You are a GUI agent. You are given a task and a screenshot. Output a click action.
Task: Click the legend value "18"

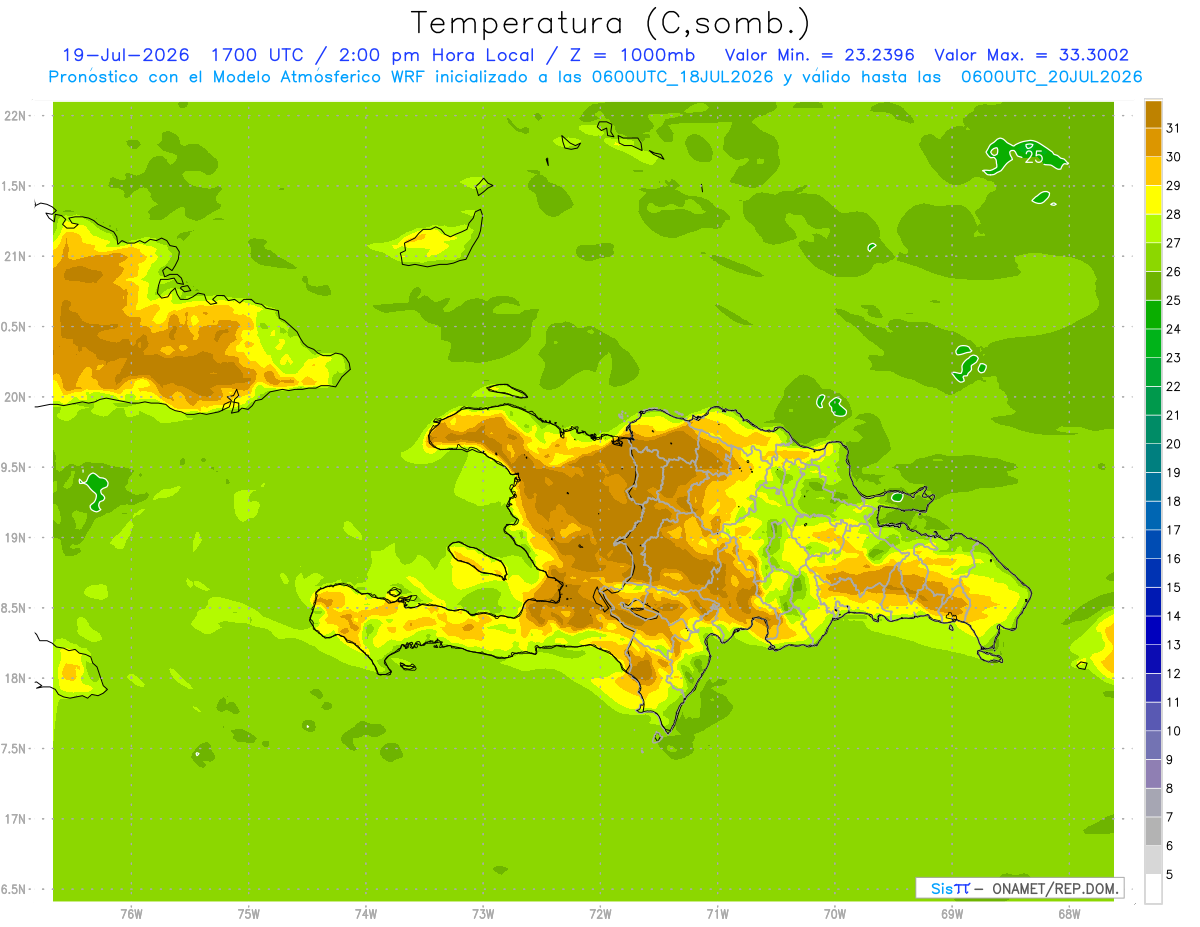[x=1174, y=501]
